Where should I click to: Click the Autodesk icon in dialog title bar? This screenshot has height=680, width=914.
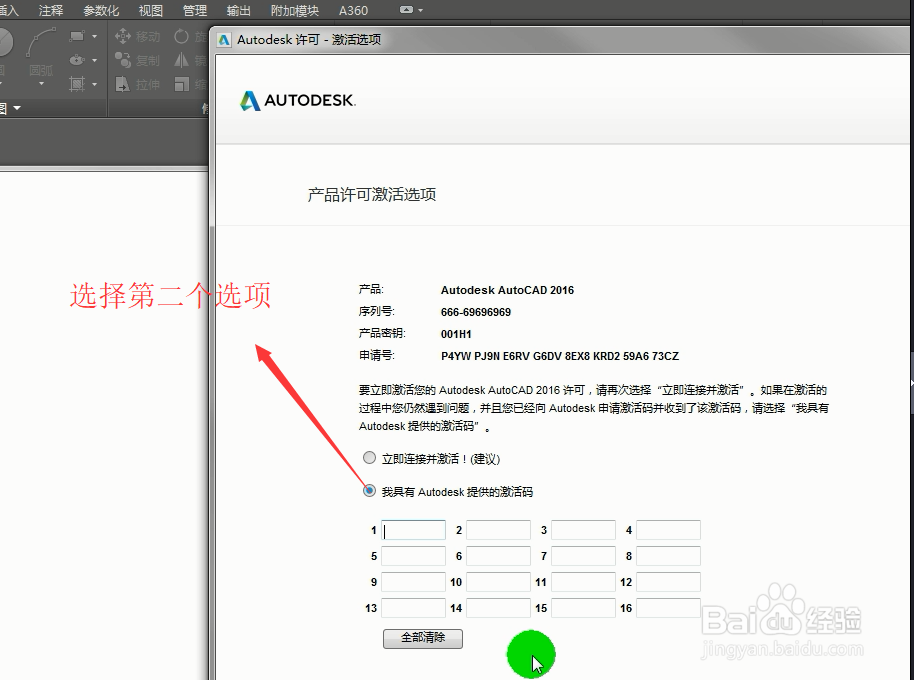224,40
